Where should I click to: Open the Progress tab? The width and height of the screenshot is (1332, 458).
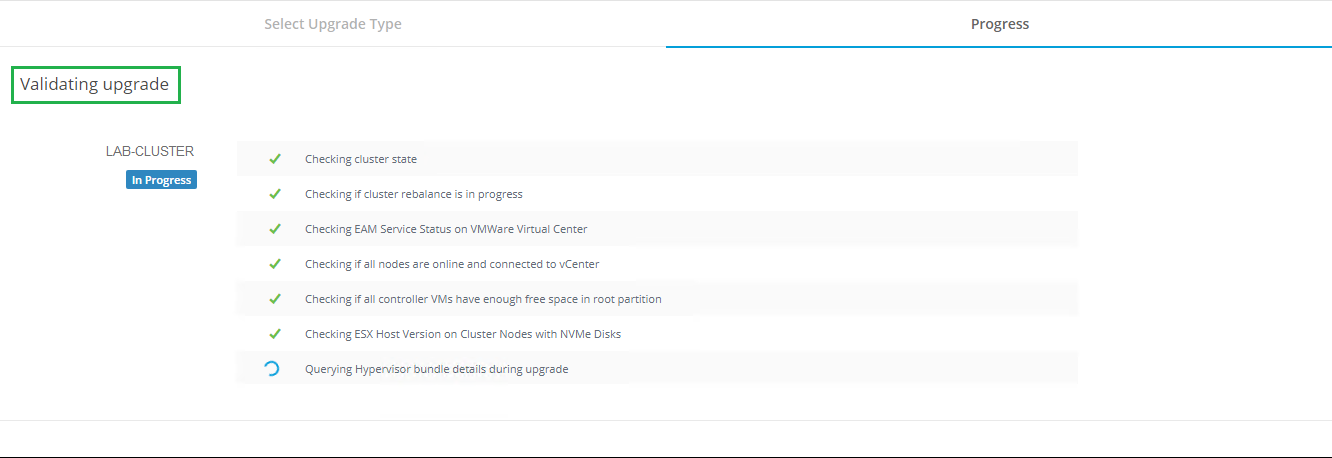pos(999,24)
